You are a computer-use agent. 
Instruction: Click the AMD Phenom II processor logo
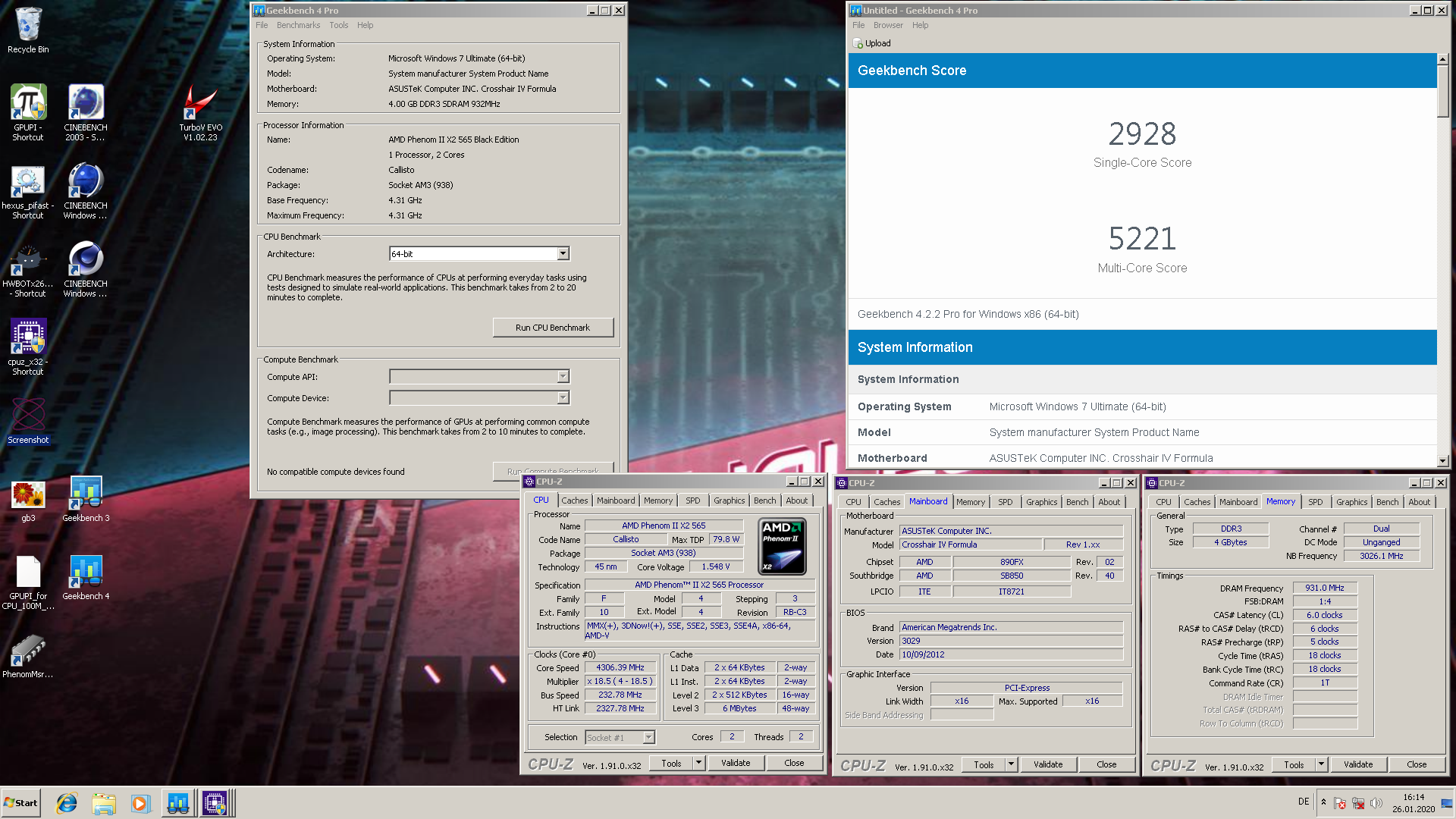[x=782, y=546]
